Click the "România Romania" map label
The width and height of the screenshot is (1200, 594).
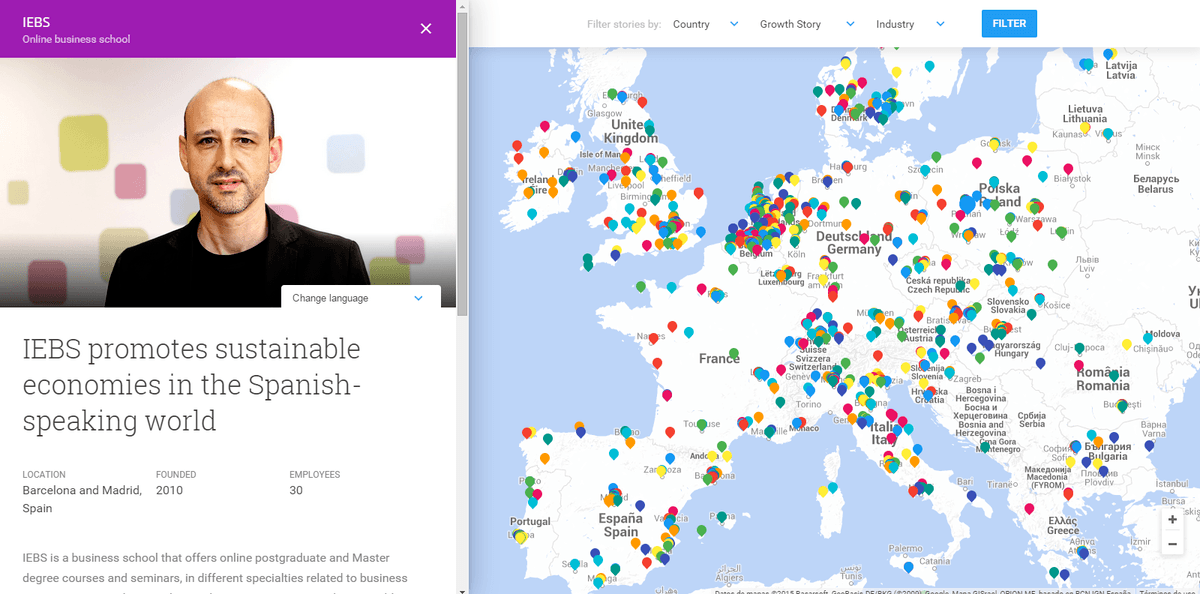[x=1103, y=379]
